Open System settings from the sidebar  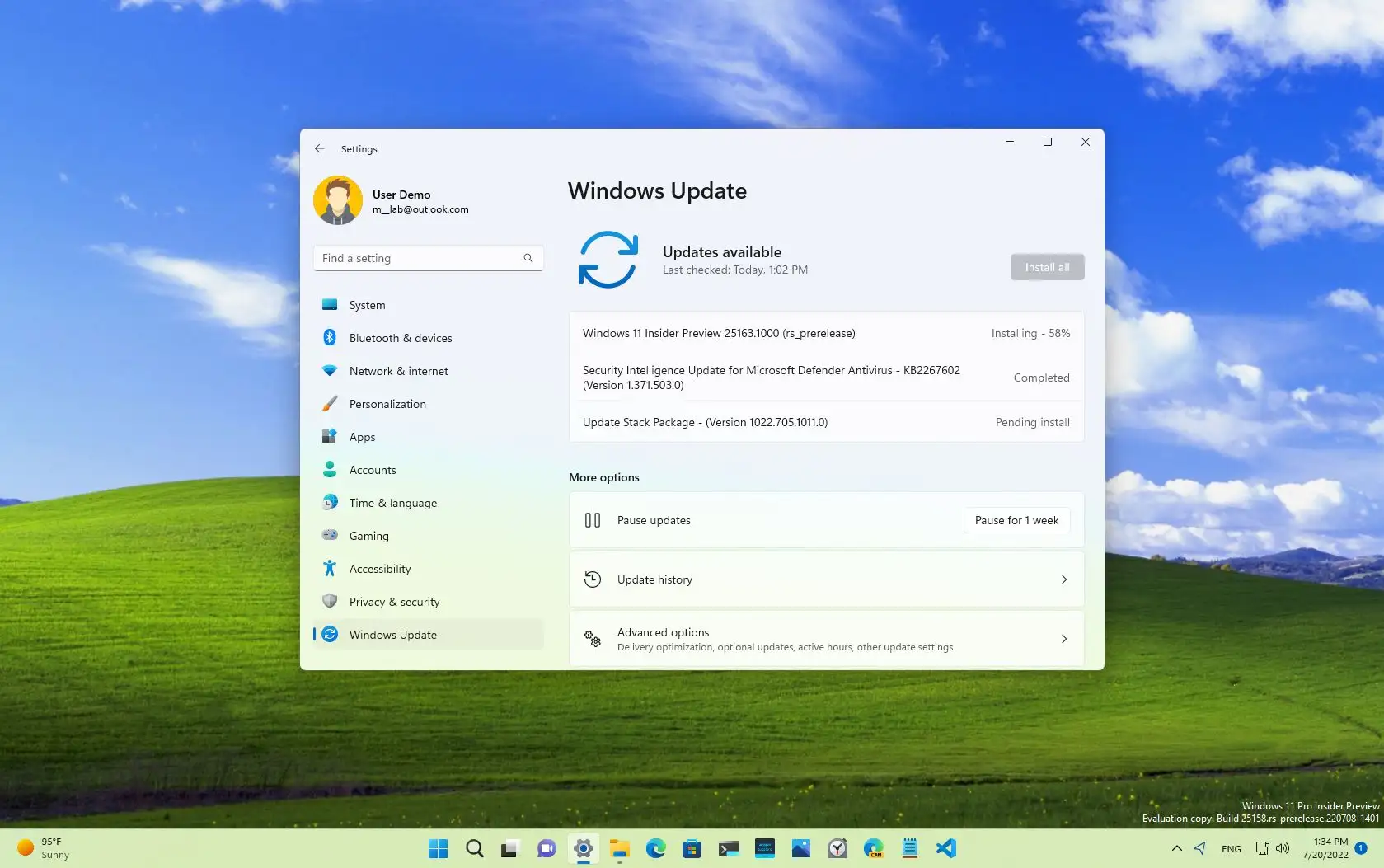click(x=428, y=305)
